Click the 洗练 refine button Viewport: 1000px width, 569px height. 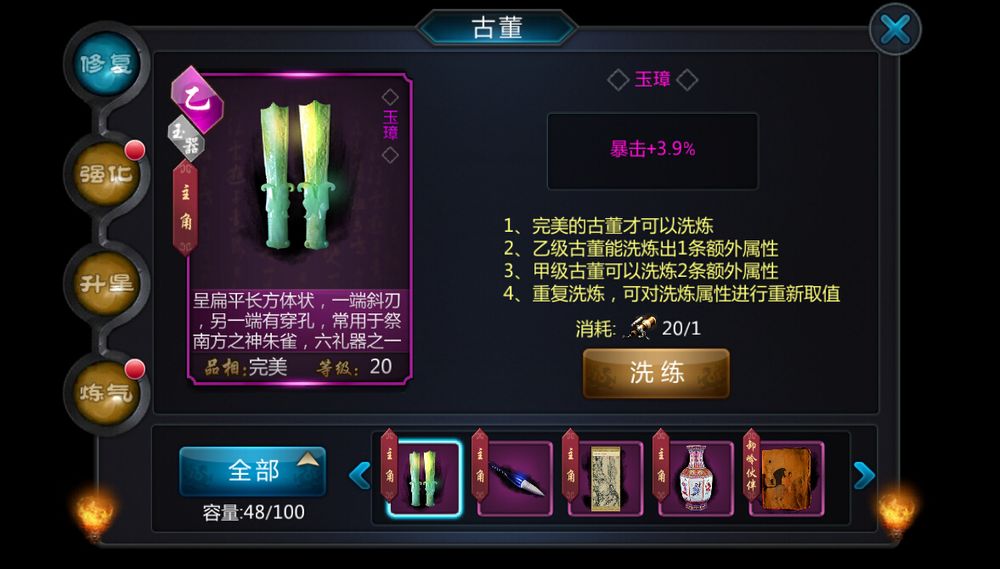656,373
